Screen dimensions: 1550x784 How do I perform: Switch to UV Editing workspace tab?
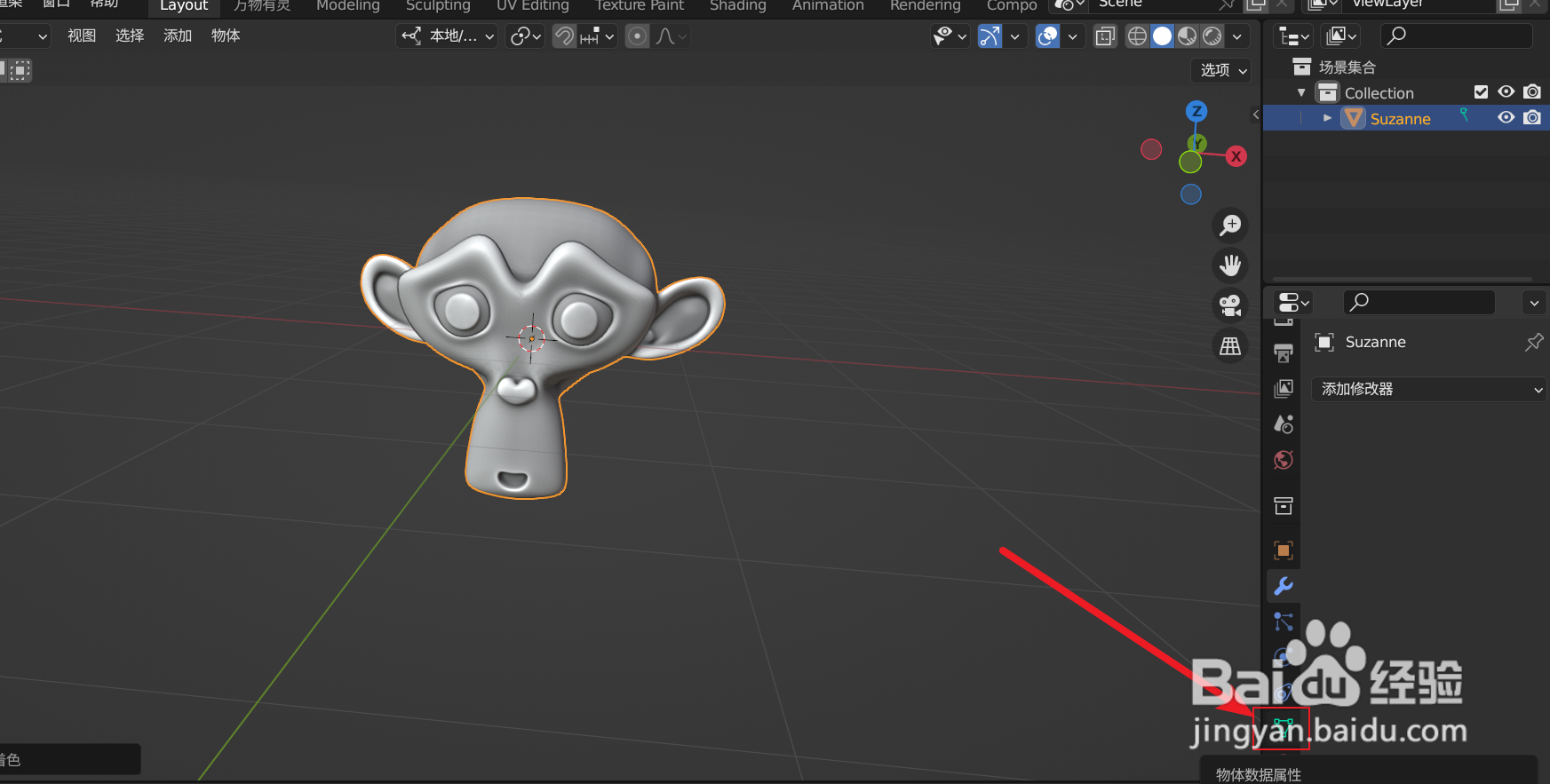pos(533,6)
